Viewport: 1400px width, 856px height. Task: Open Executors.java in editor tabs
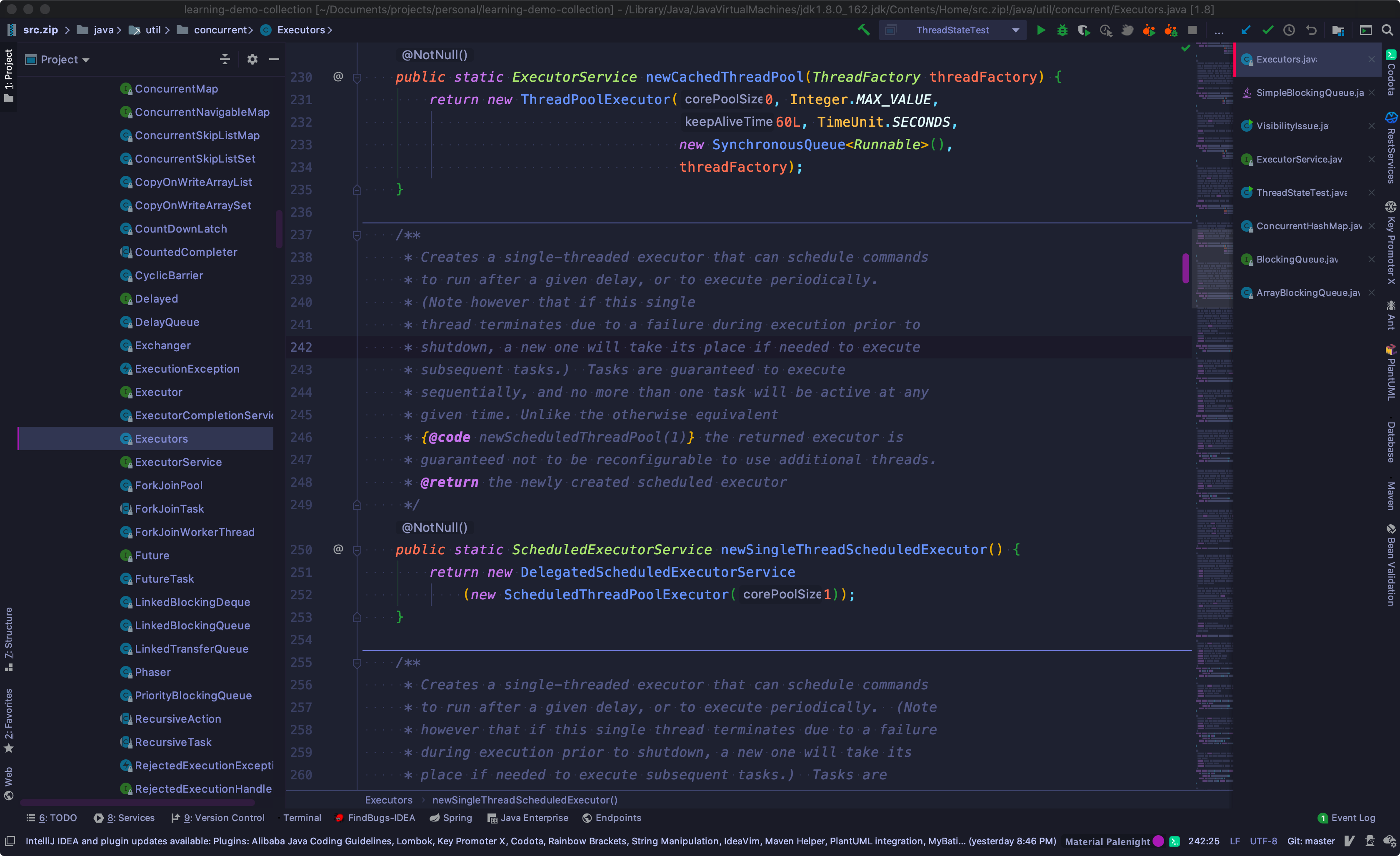click(x=1290, y=58)
